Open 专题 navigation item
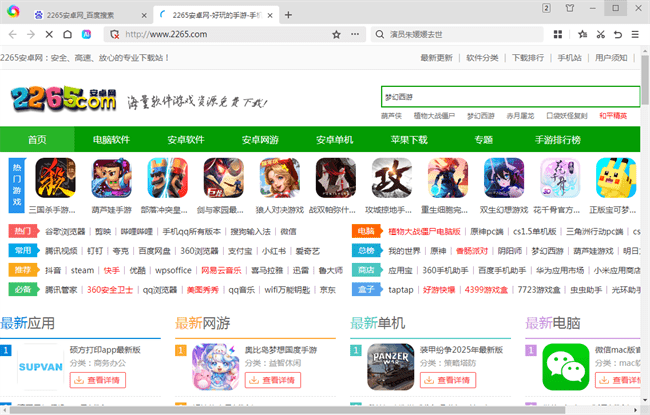This screenshot has width=650, height=415. pos(484,140)
